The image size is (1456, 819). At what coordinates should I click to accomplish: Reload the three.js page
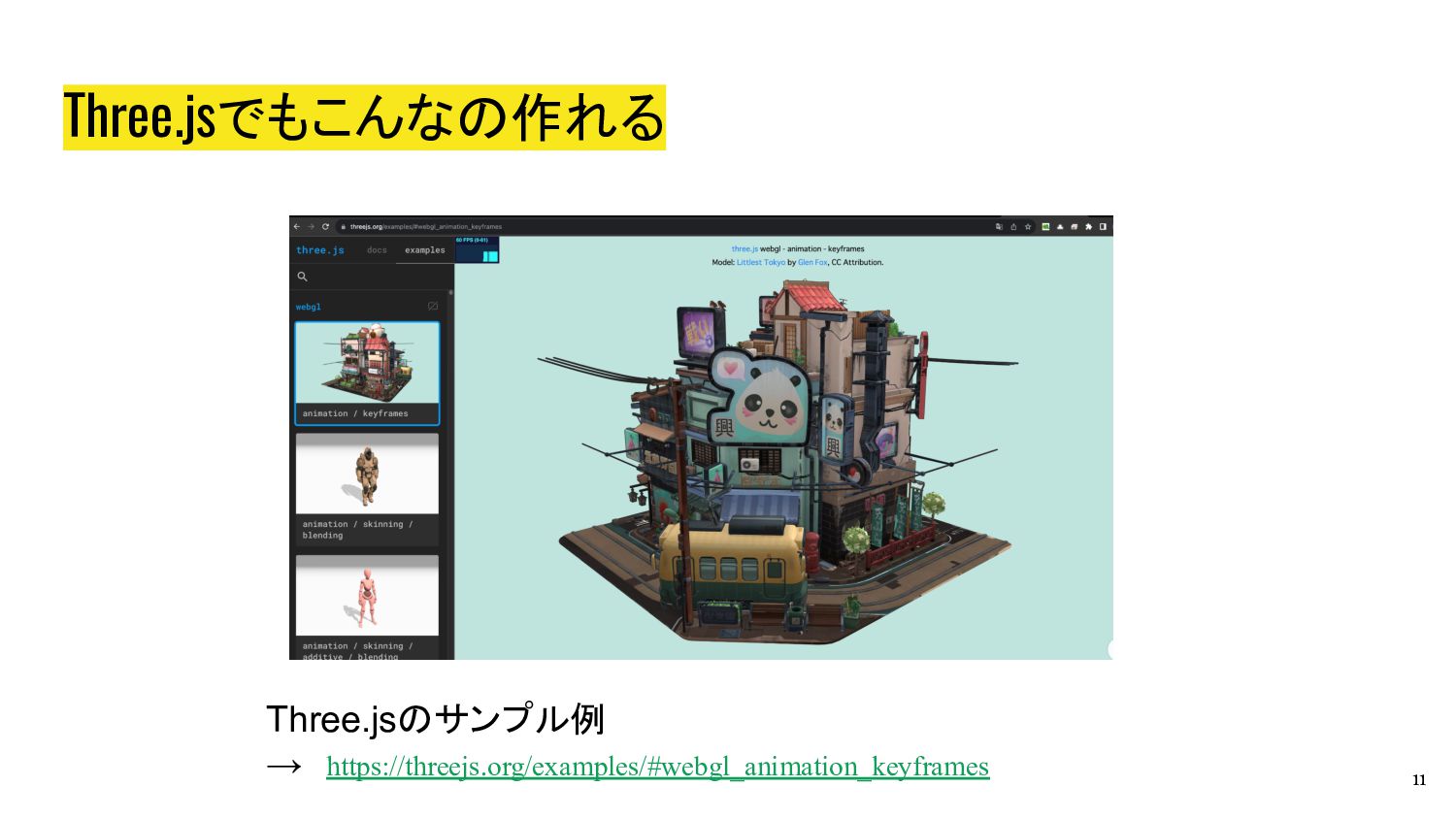[x=325, y=226]
